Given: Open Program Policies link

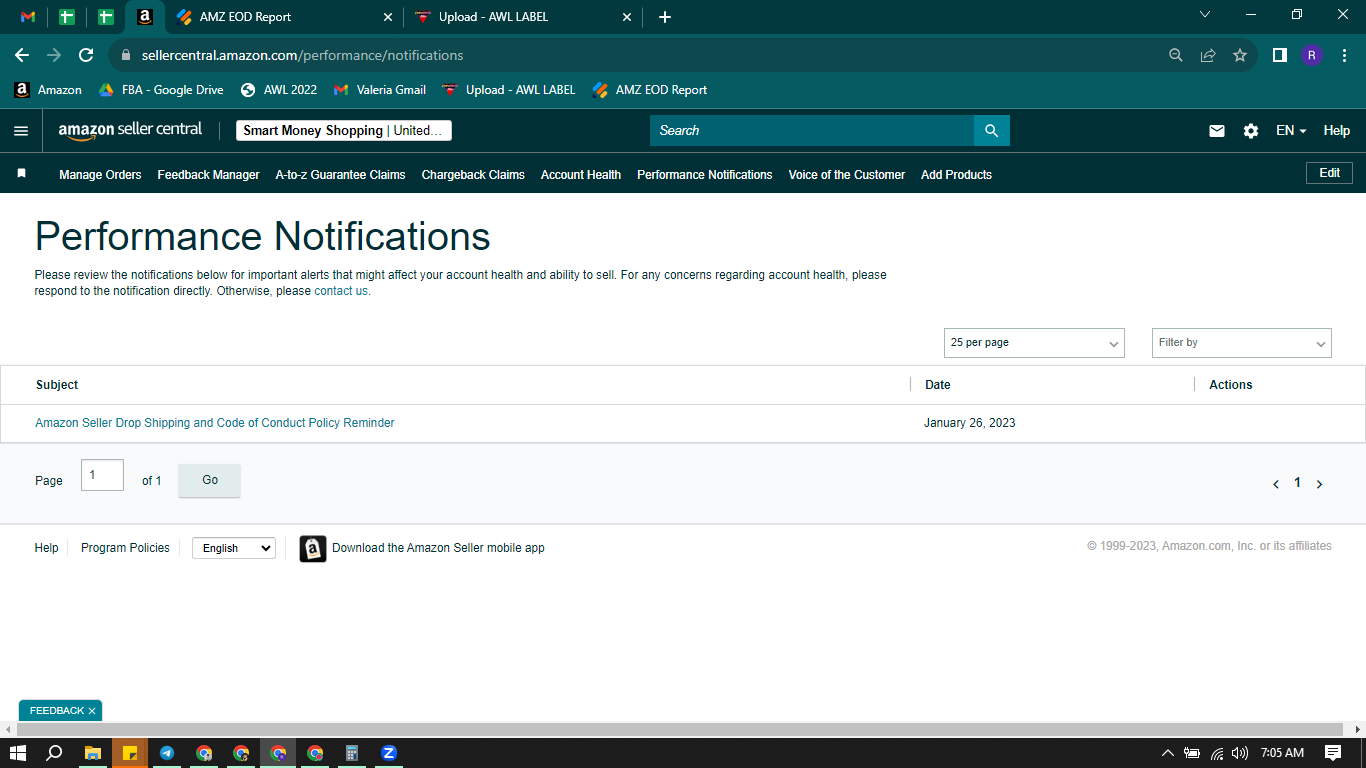Looking at the screenshot, I should [125, 548].
